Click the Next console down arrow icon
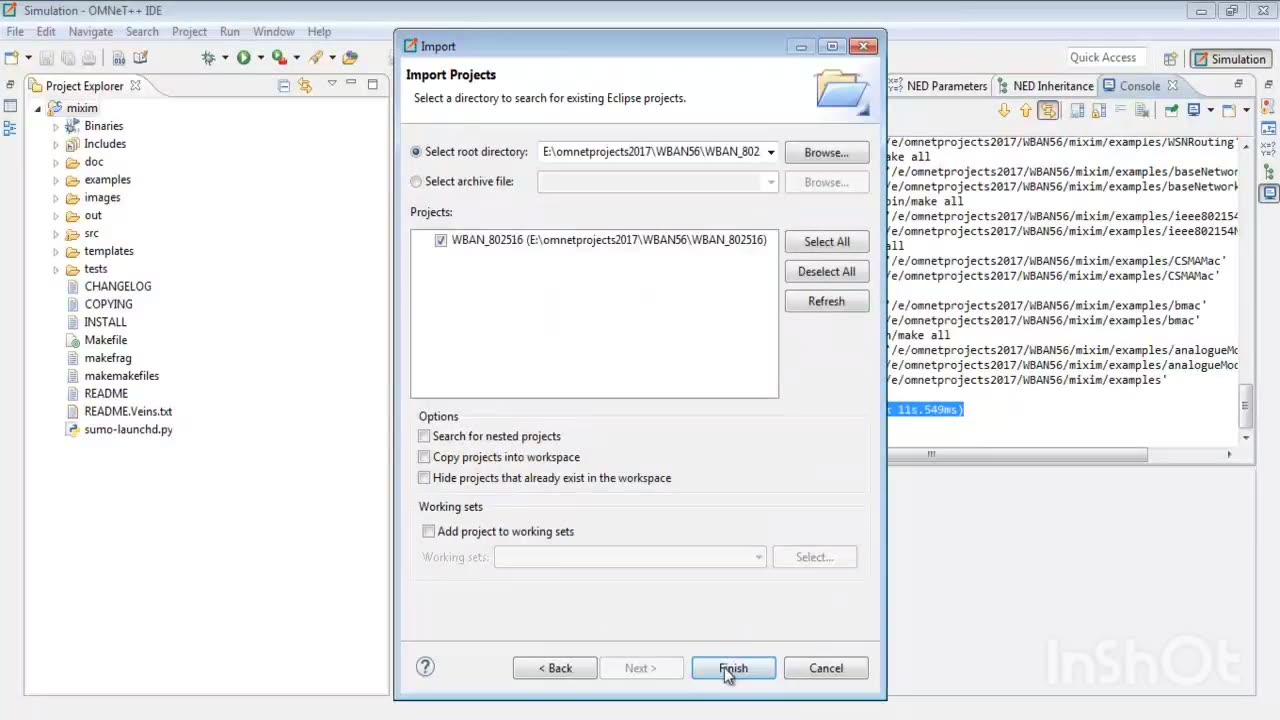This screenshot has height=720, width=1280. point(1004,110)
